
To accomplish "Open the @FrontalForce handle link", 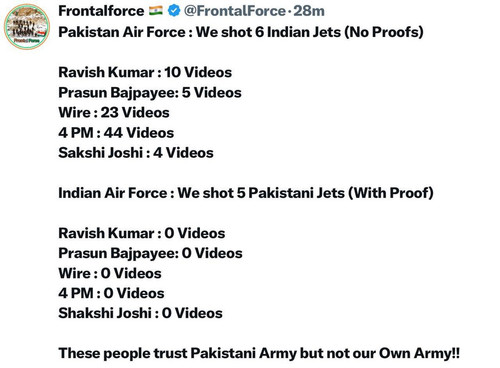I will coord(235,11).
